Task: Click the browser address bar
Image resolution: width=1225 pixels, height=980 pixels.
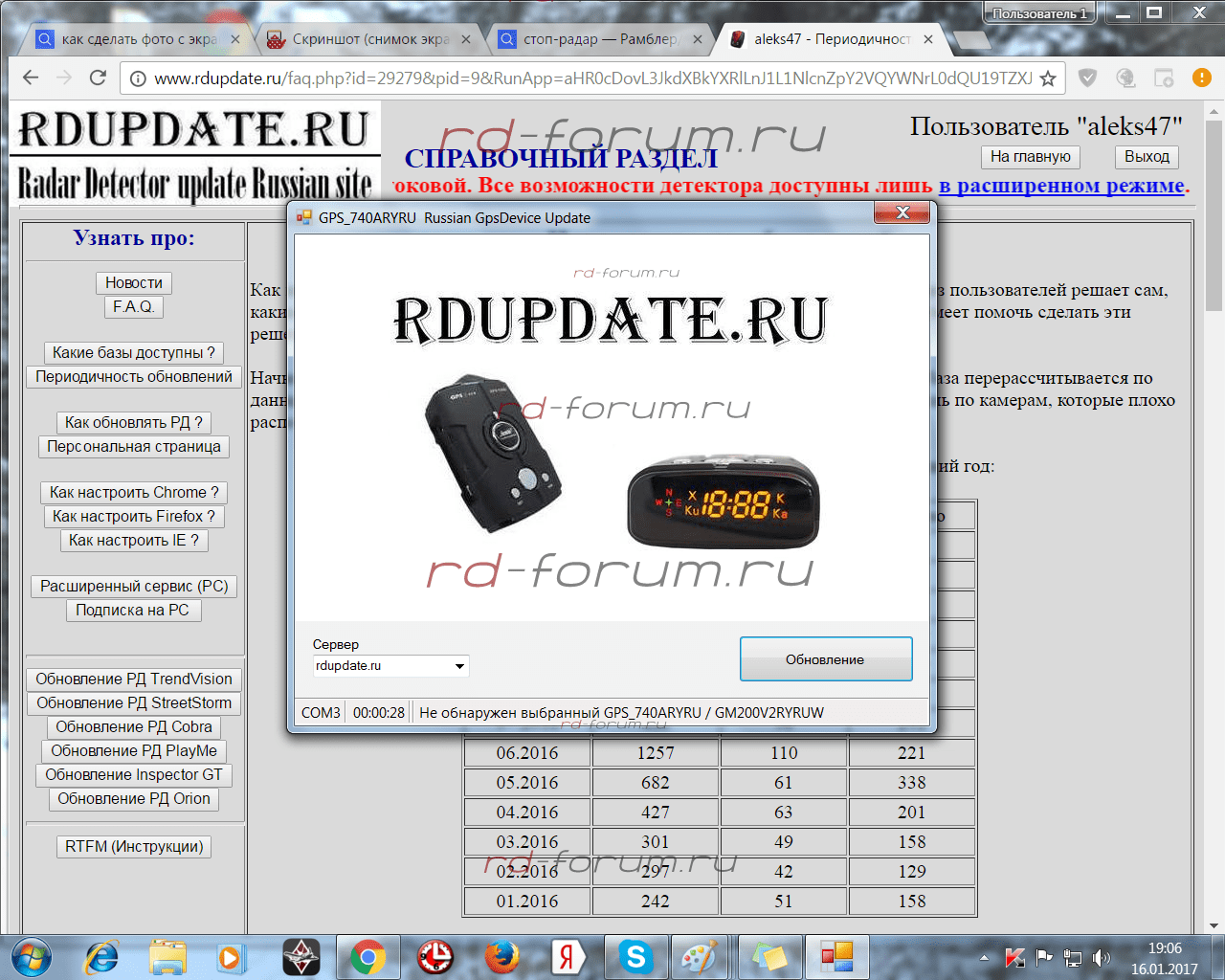Action: coord(593,78)
